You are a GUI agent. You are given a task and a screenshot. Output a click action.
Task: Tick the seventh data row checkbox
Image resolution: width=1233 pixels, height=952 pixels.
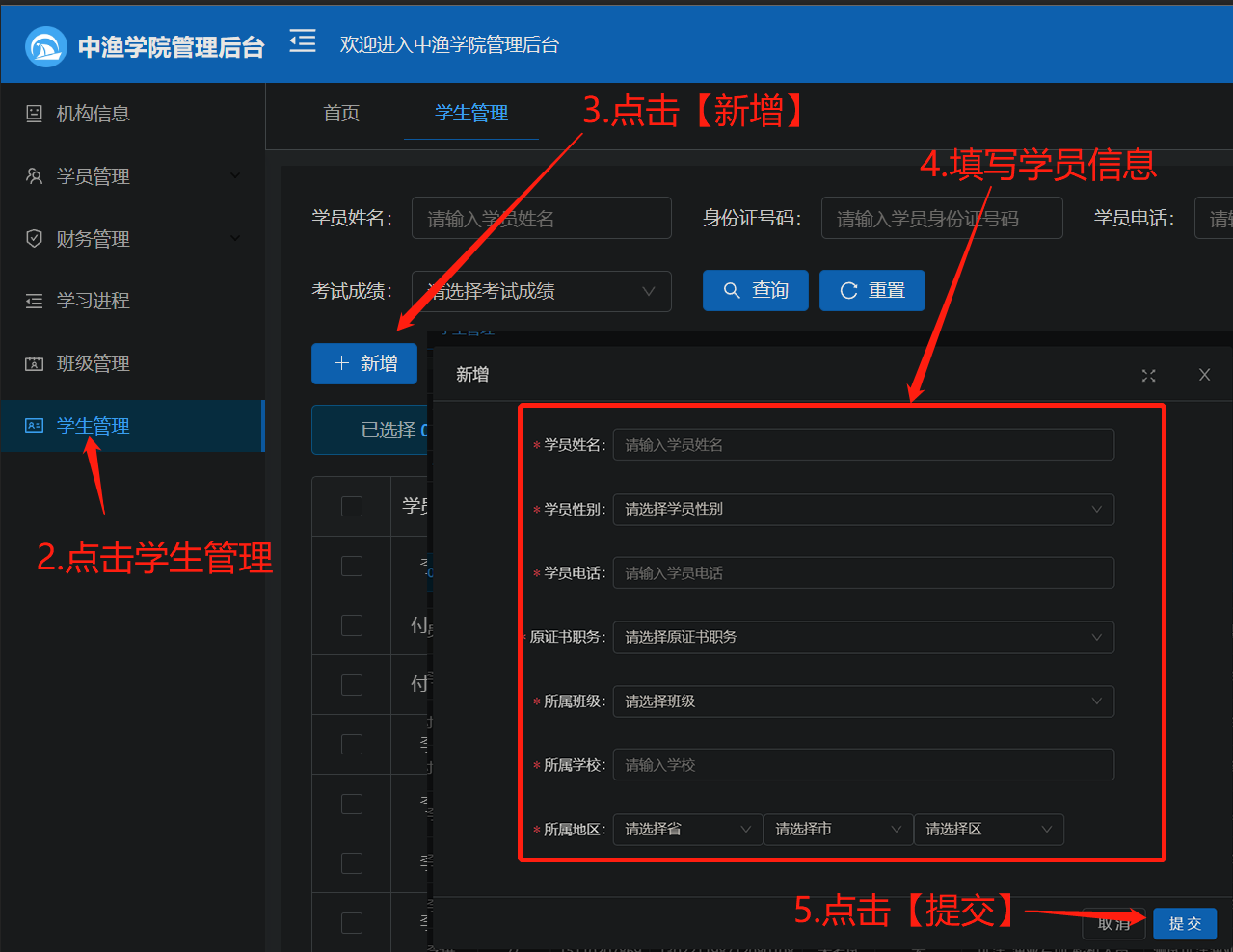click(x=352, y=923)
